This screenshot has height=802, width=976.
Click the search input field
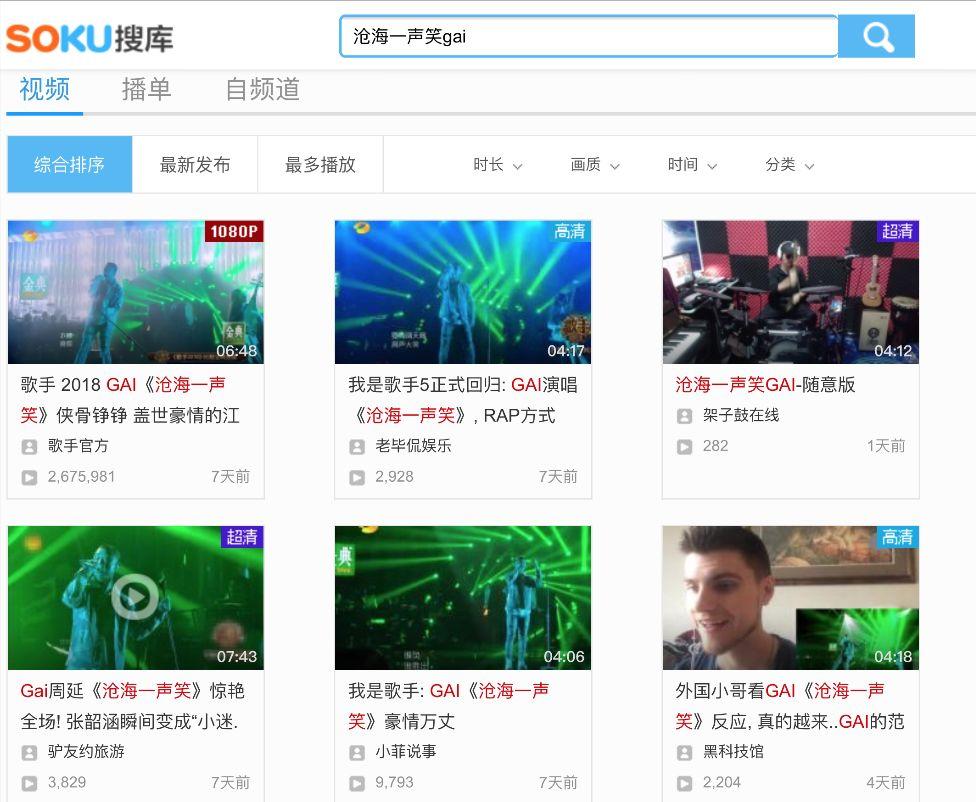[588, 37]
